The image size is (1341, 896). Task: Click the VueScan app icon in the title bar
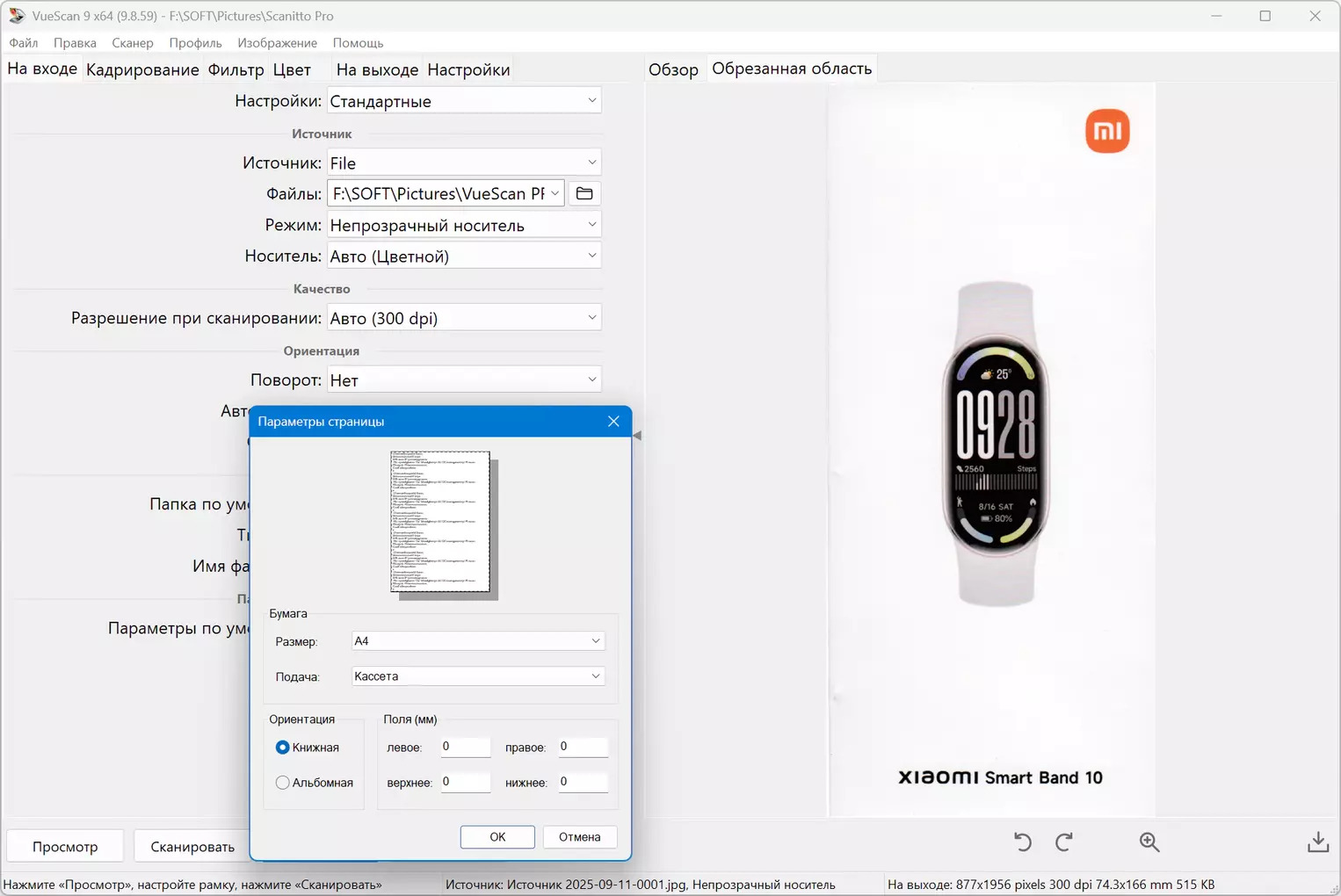[x=17, y=16]
